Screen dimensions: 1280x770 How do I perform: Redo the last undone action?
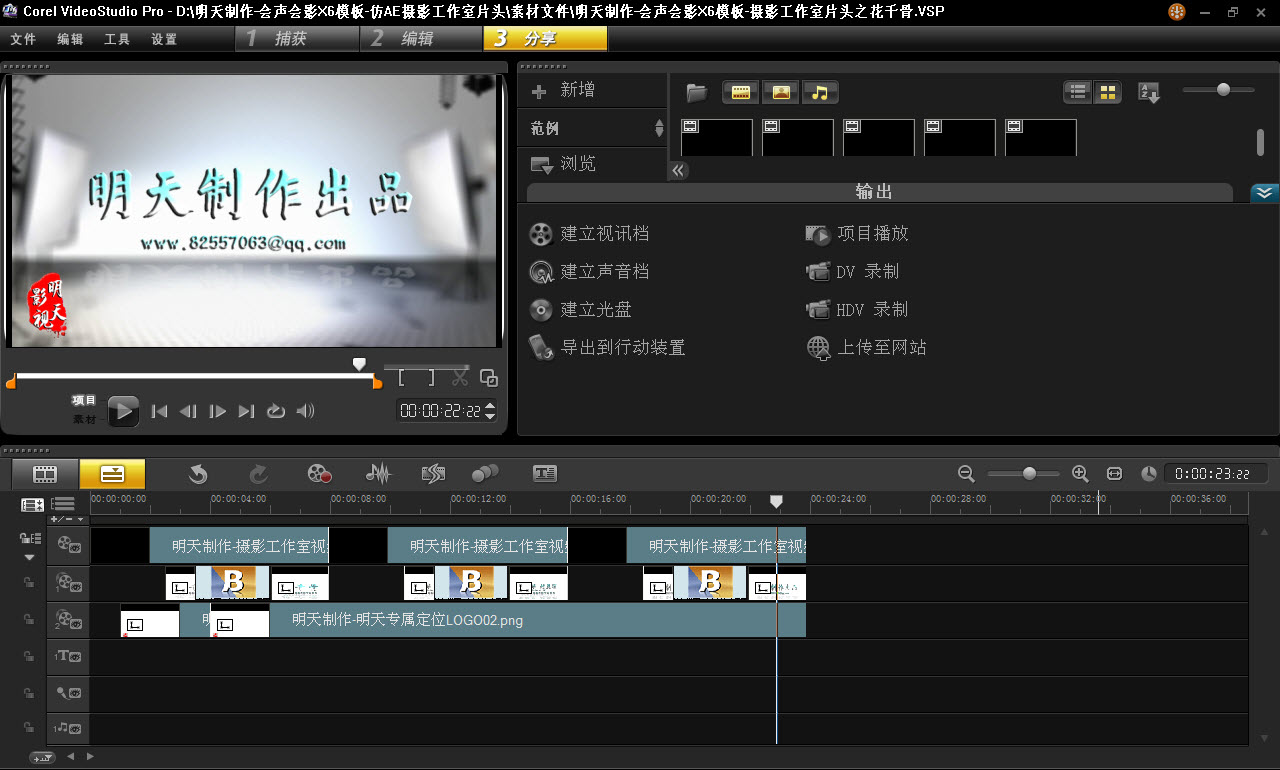tap(258, 474)
